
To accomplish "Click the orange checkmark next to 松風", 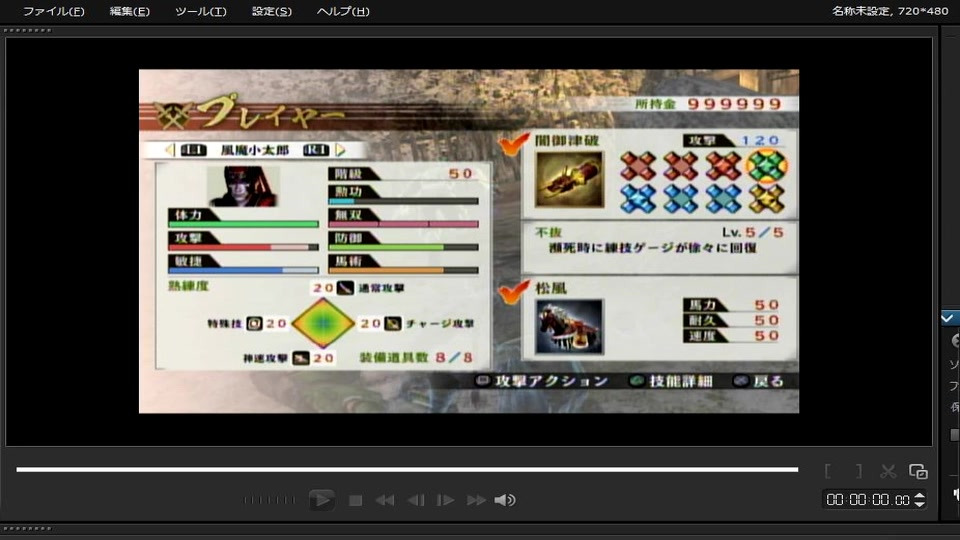I will [513, 291].
